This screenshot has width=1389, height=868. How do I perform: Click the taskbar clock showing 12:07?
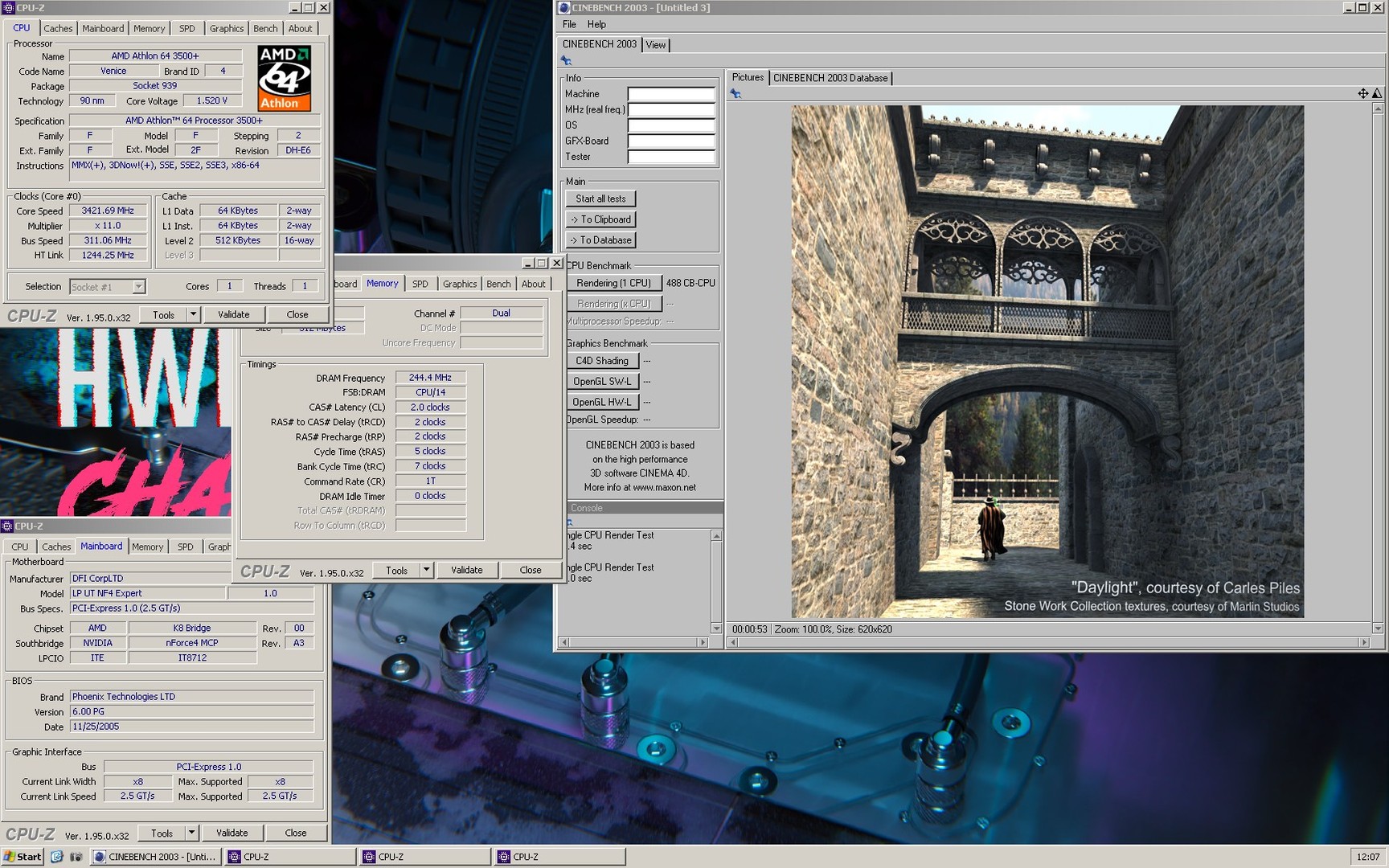tap(1368, 857)
